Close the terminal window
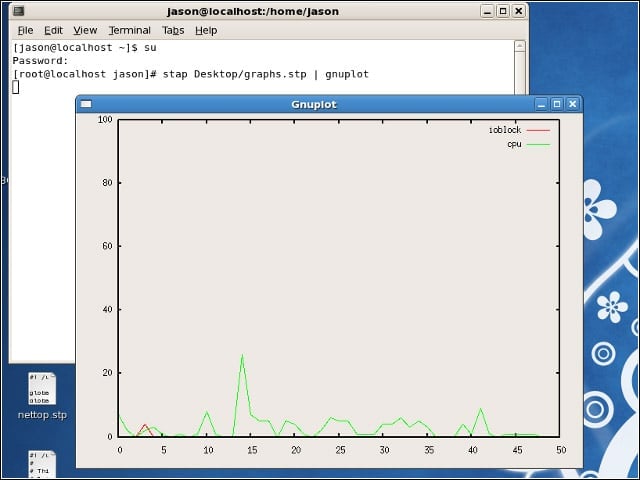Viewport: 640px width, 480px height. pos(518,11)
